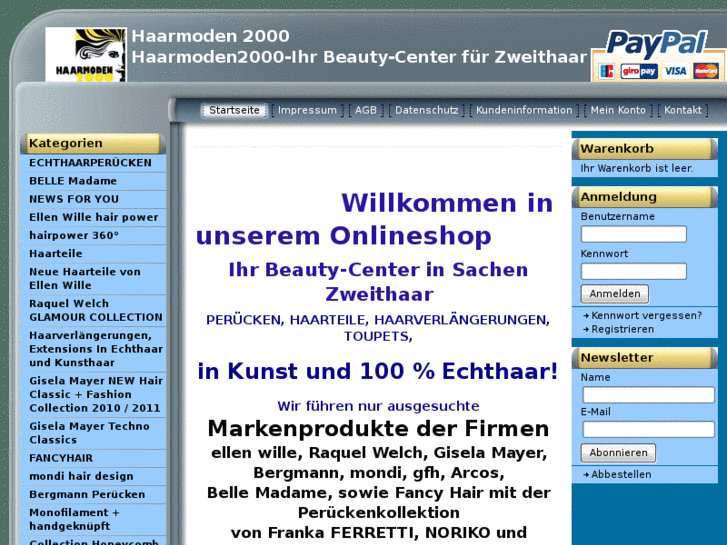
Task: Open Ellen Wille hair power category
Action: click(93, 217)
